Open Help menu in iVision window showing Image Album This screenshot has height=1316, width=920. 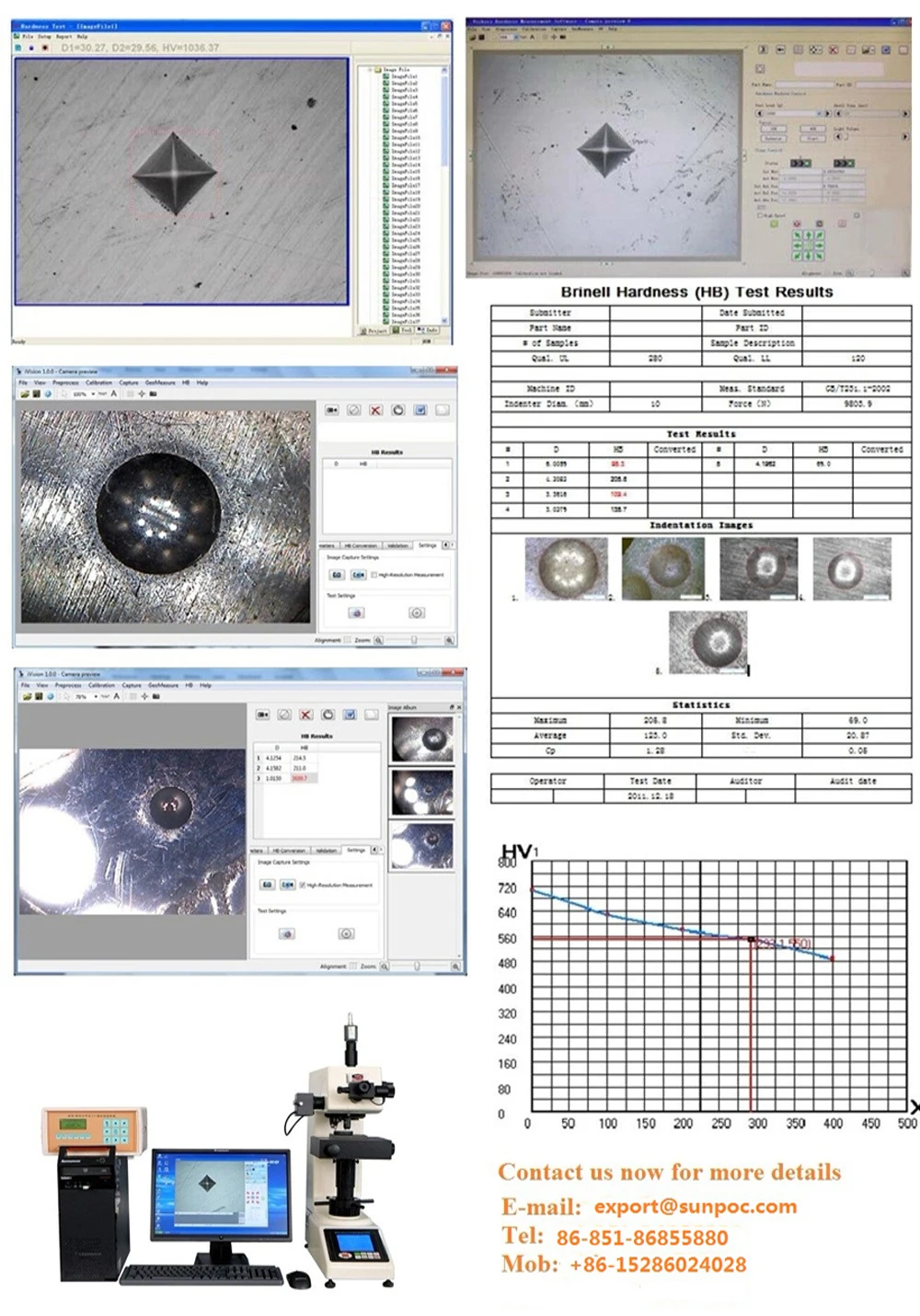205,685
